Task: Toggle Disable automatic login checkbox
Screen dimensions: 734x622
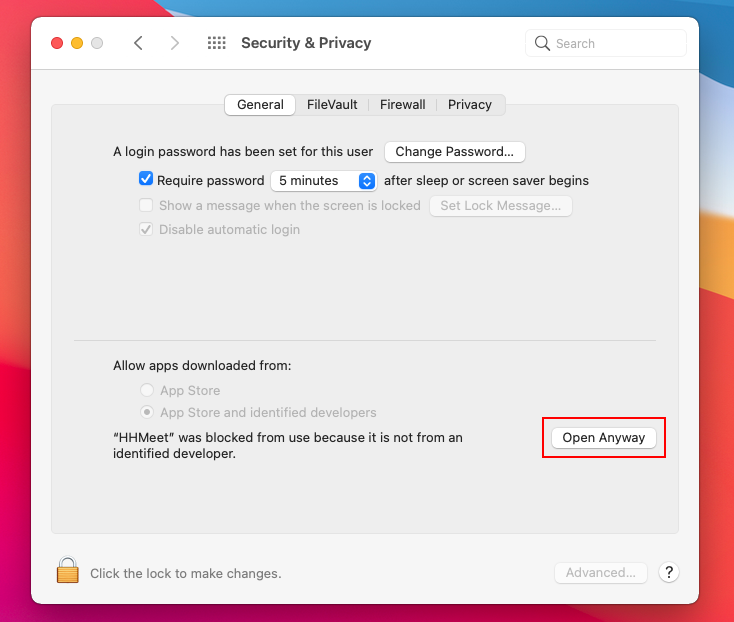Action: (146, 229)
